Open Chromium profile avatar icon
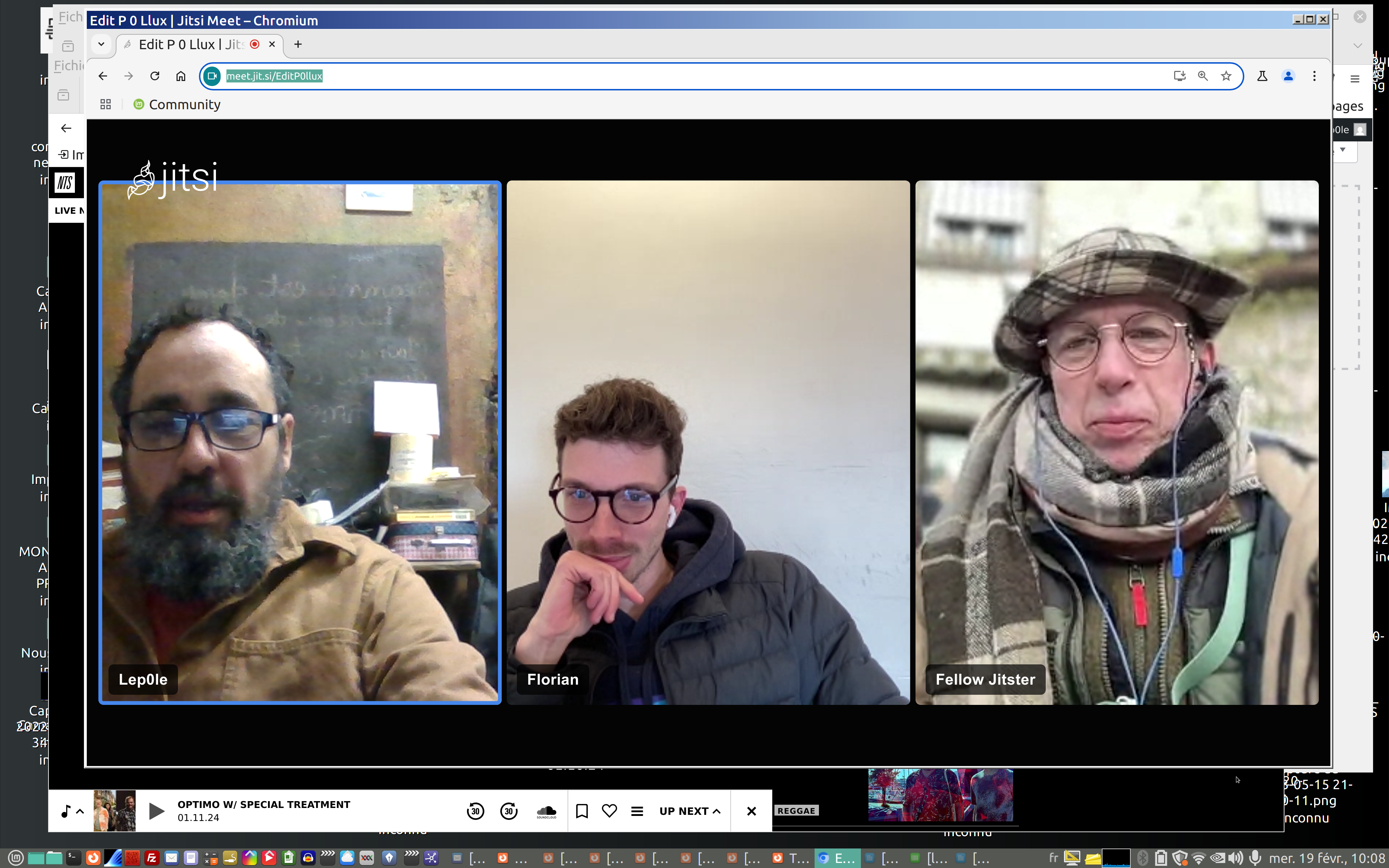1389x868 pixels. (1288, 76)
